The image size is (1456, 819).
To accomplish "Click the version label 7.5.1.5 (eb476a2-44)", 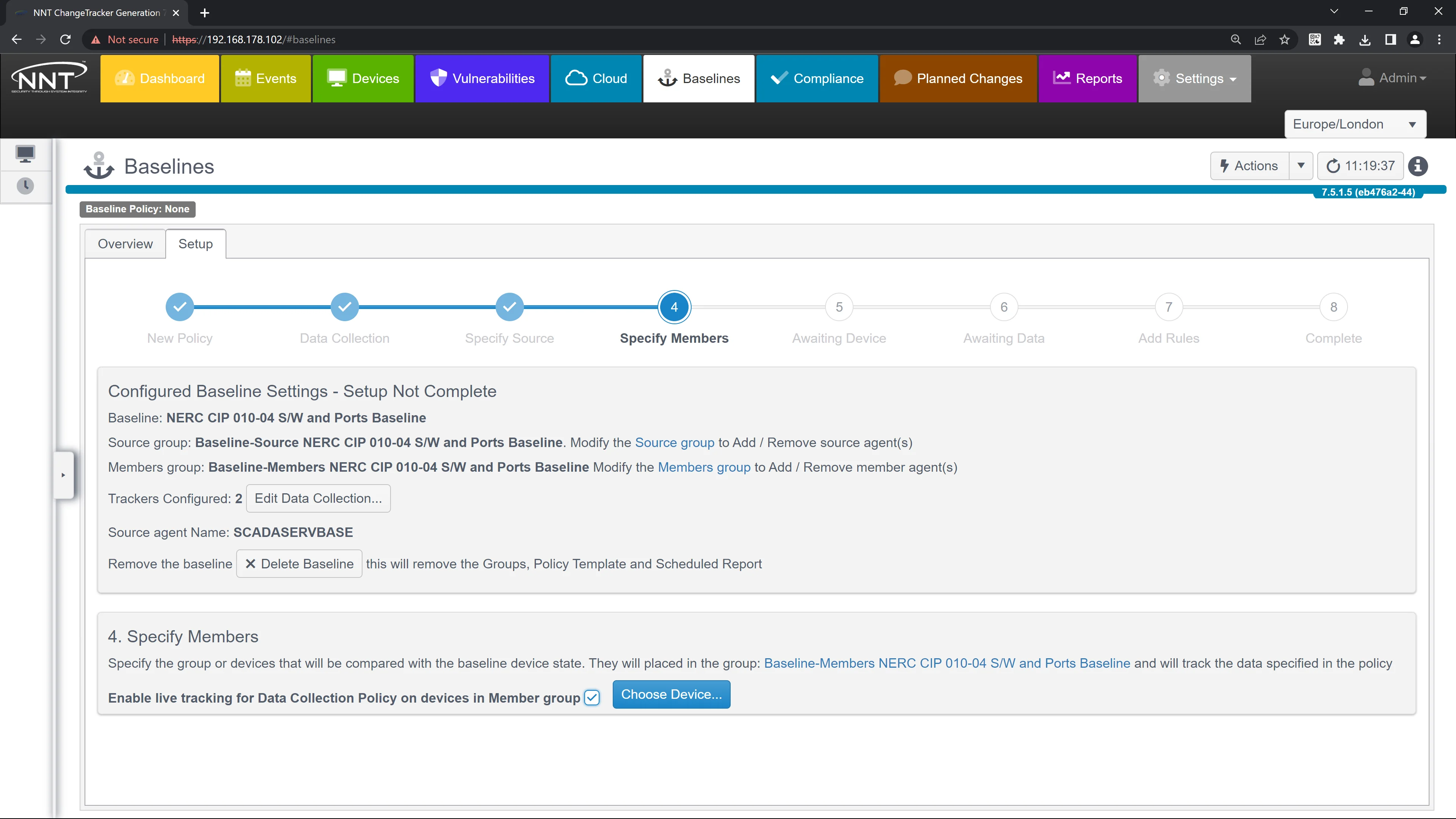I will 1368,192.
